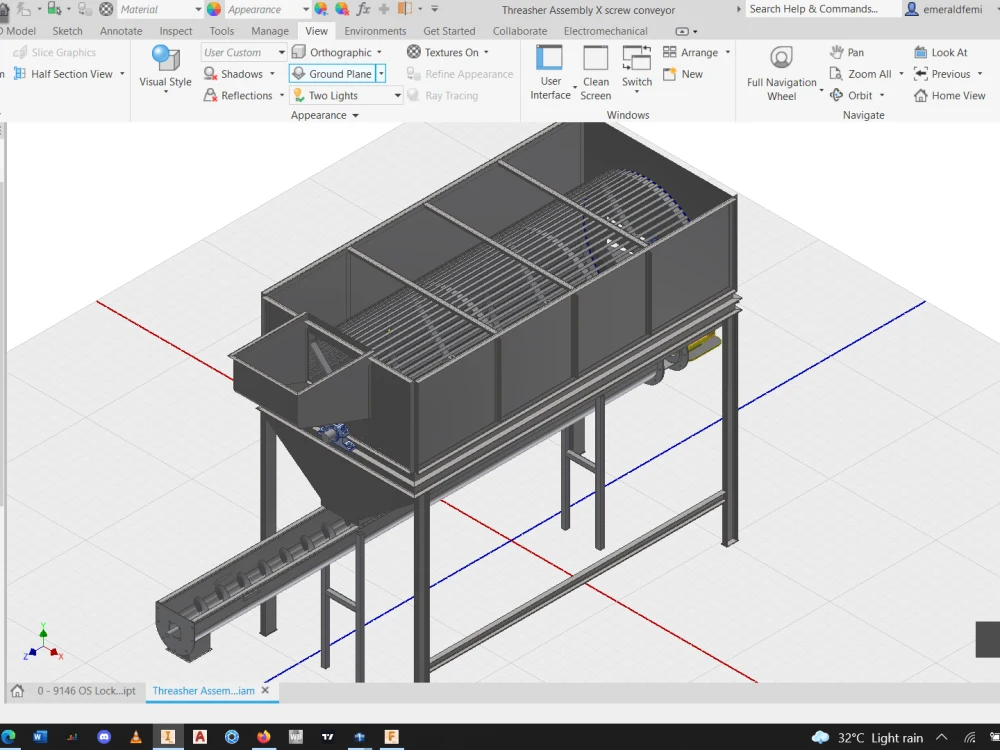Select the thresher hopper chute in the model

tap(300, 370)
